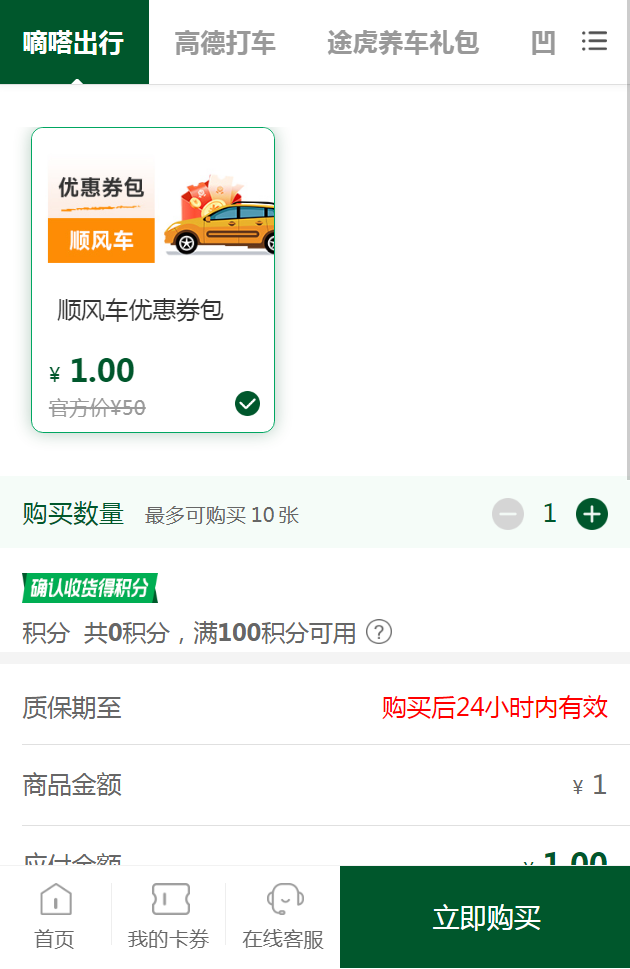Open My Coupons (我的卡券) ticket icon

168,900
